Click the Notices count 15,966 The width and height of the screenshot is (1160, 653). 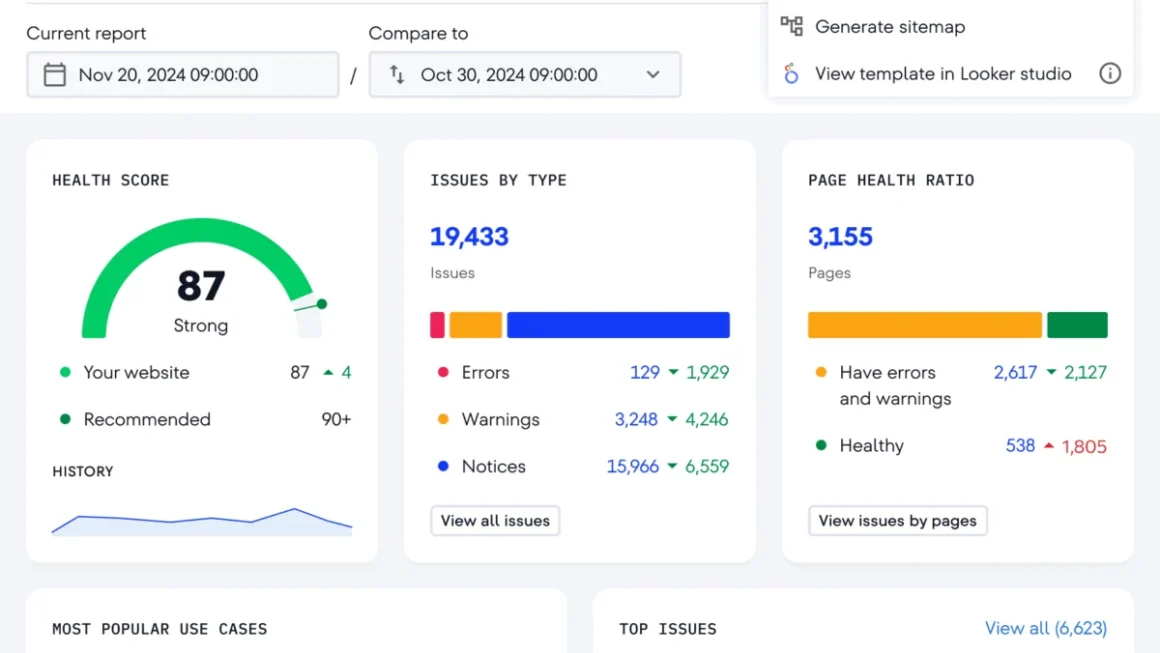click(633, 467)
